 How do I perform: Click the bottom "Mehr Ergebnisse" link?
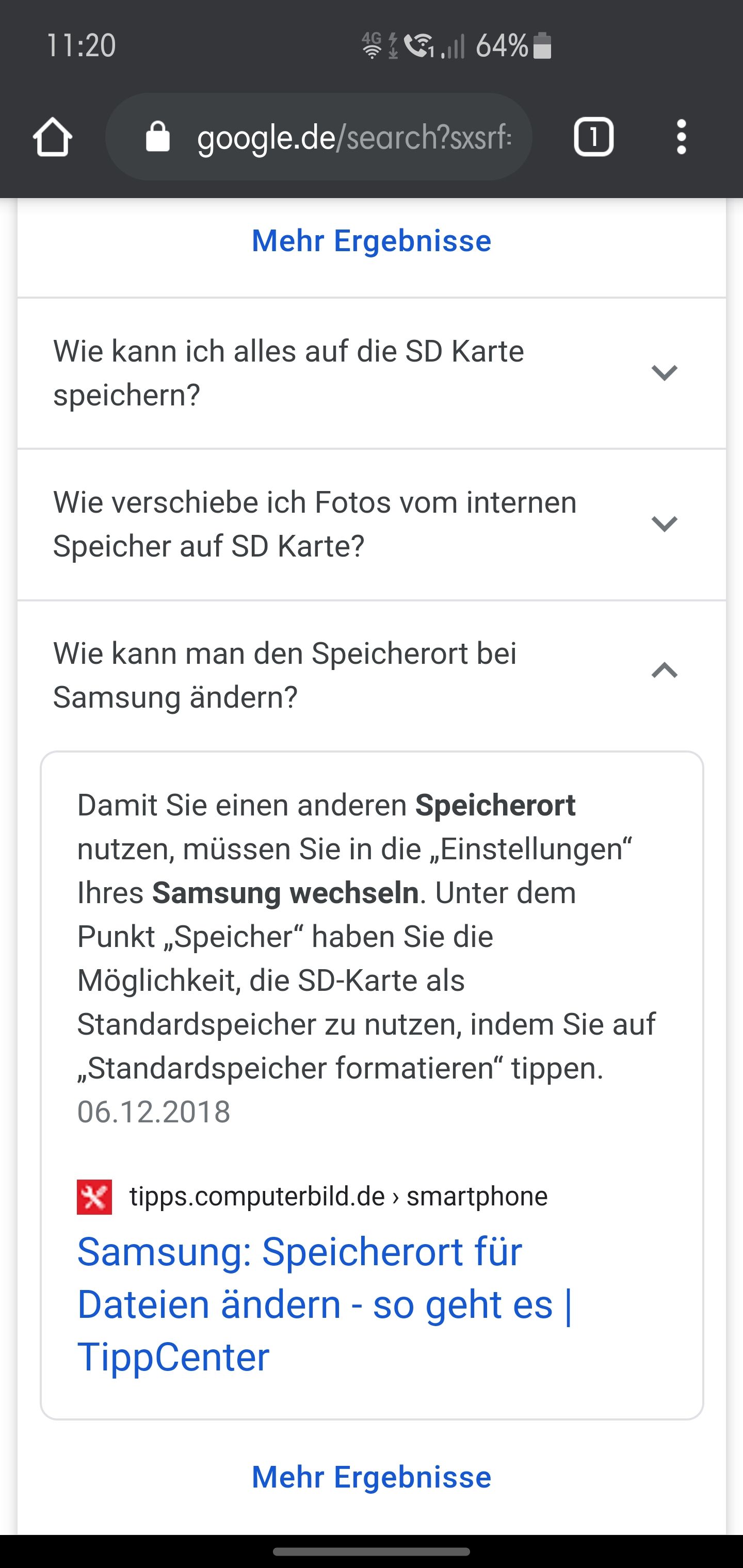click(x=372, y=1477)
